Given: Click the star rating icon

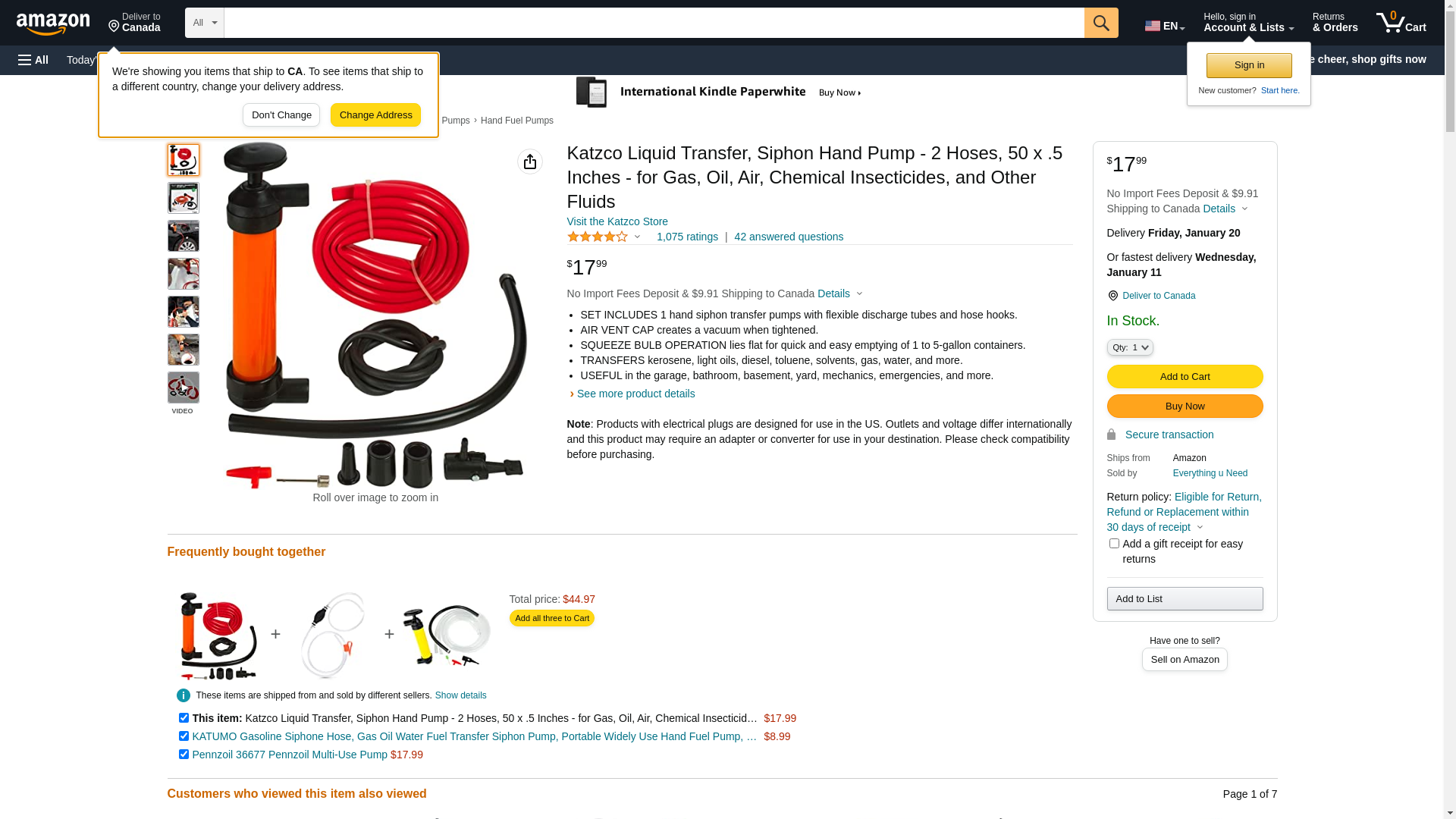Looking at the screenshot, I should coord(598,237).
